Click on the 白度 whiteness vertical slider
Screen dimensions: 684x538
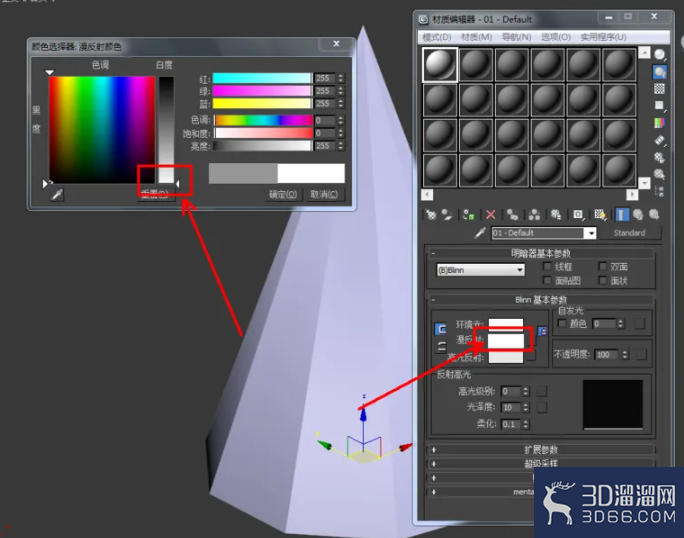(166, 130)
